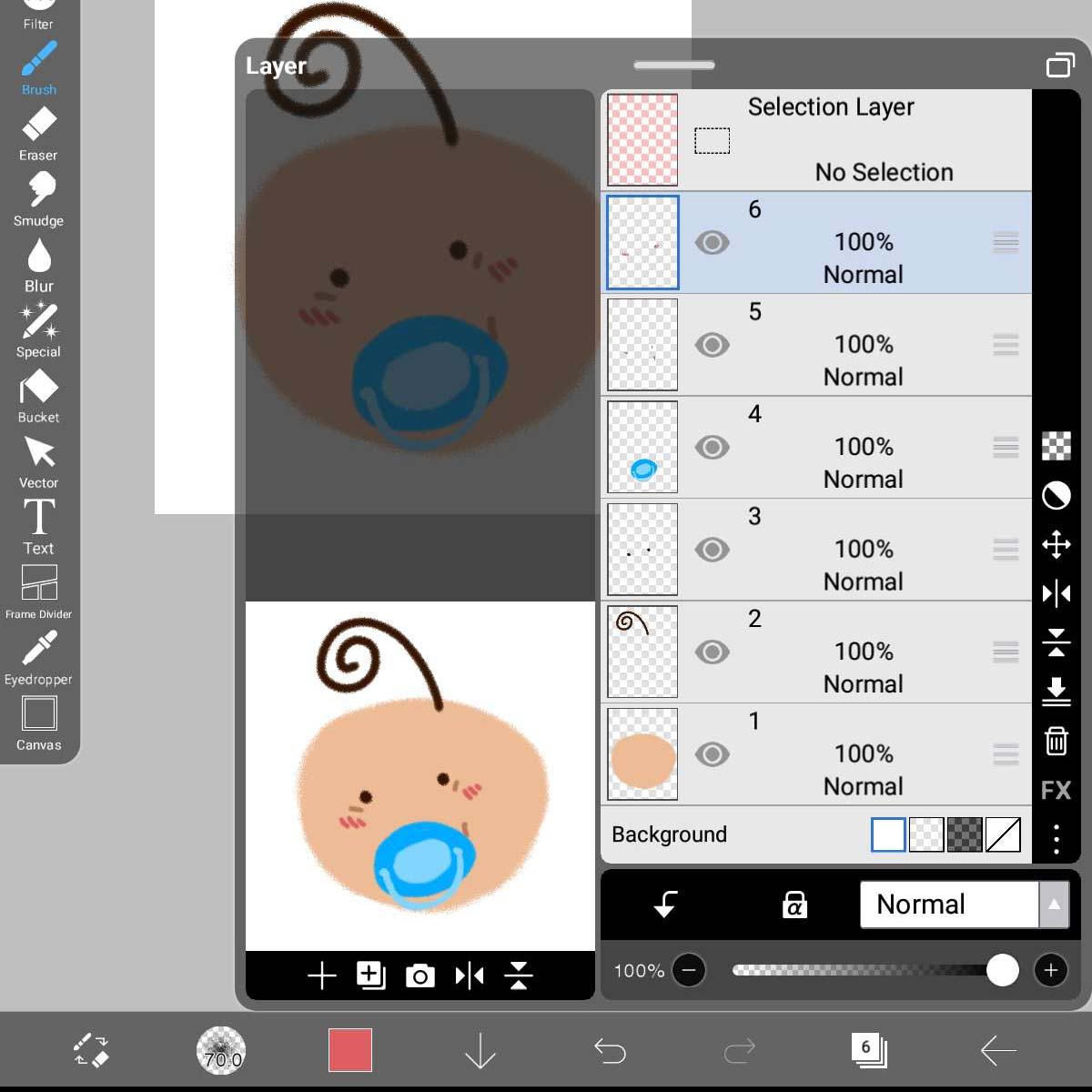This screenshot has width=1092, height=1092.
Task: Import a photo using the camera button
Action: [420, 975]
